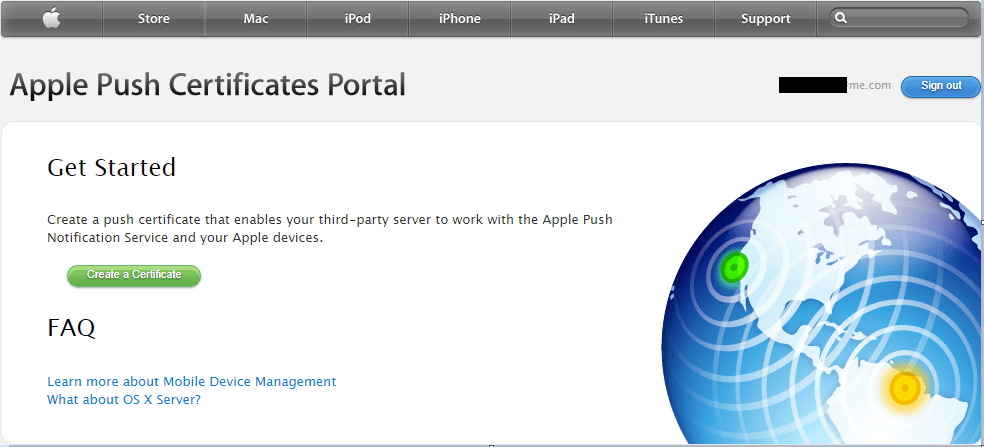The width and height of the screenshot is (984, 447).
Task: Select iPhone in the navigation bar
Action: tap(460, 18)
